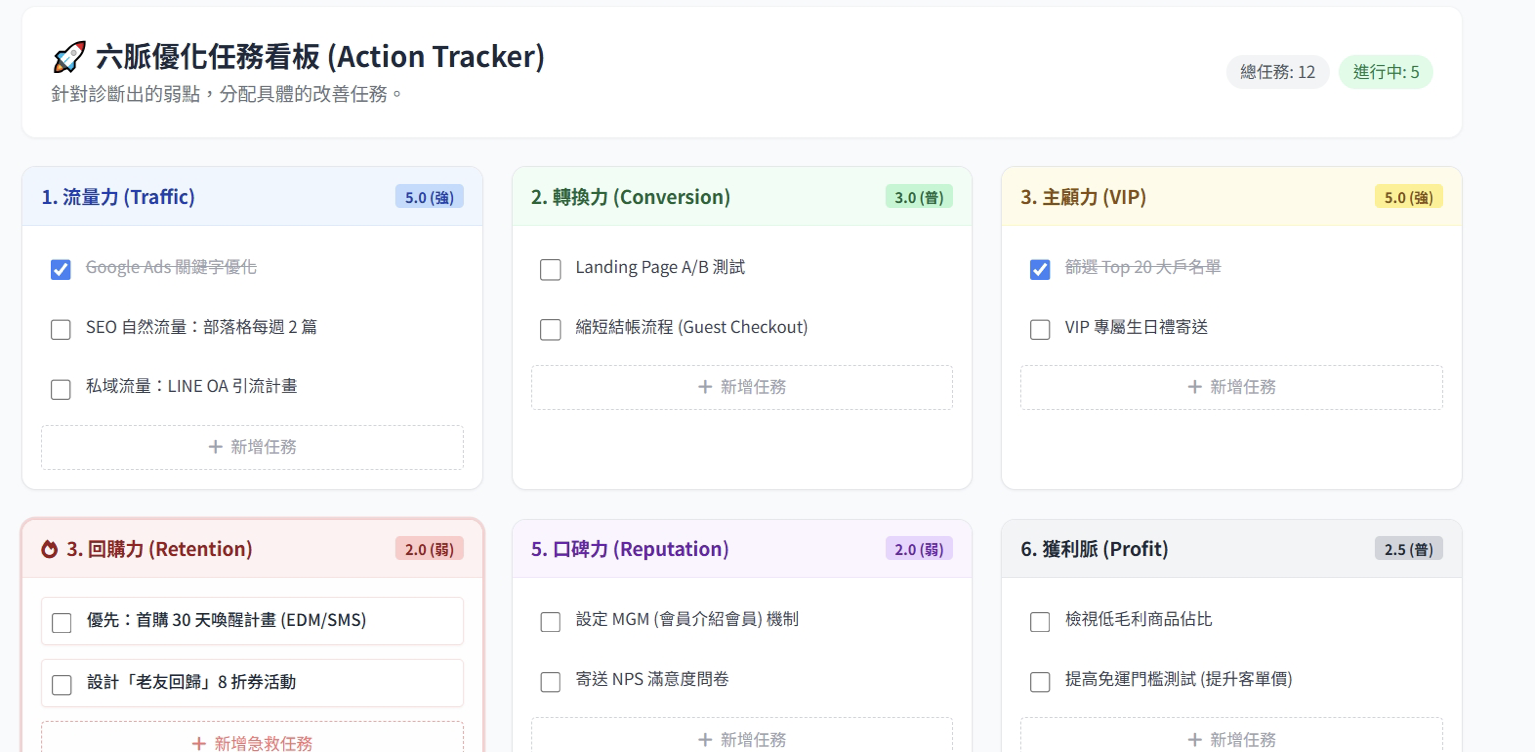Tick the Landing Page A/B 測試 checkbox
Viewport: 1535px width, 752px height.
coord(550,269)
